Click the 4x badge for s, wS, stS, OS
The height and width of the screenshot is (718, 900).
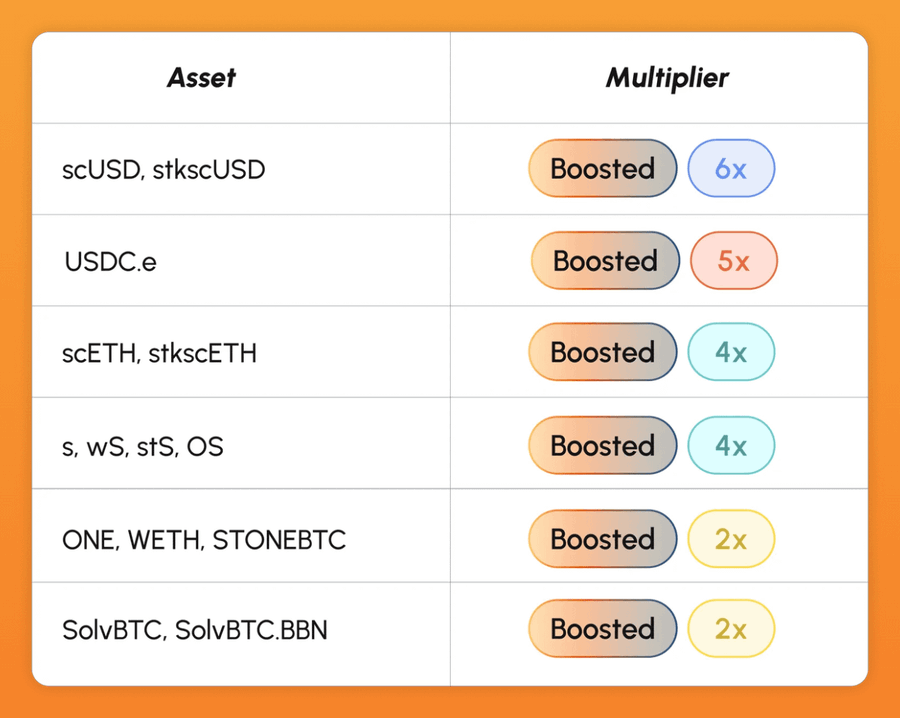[731, 445]
